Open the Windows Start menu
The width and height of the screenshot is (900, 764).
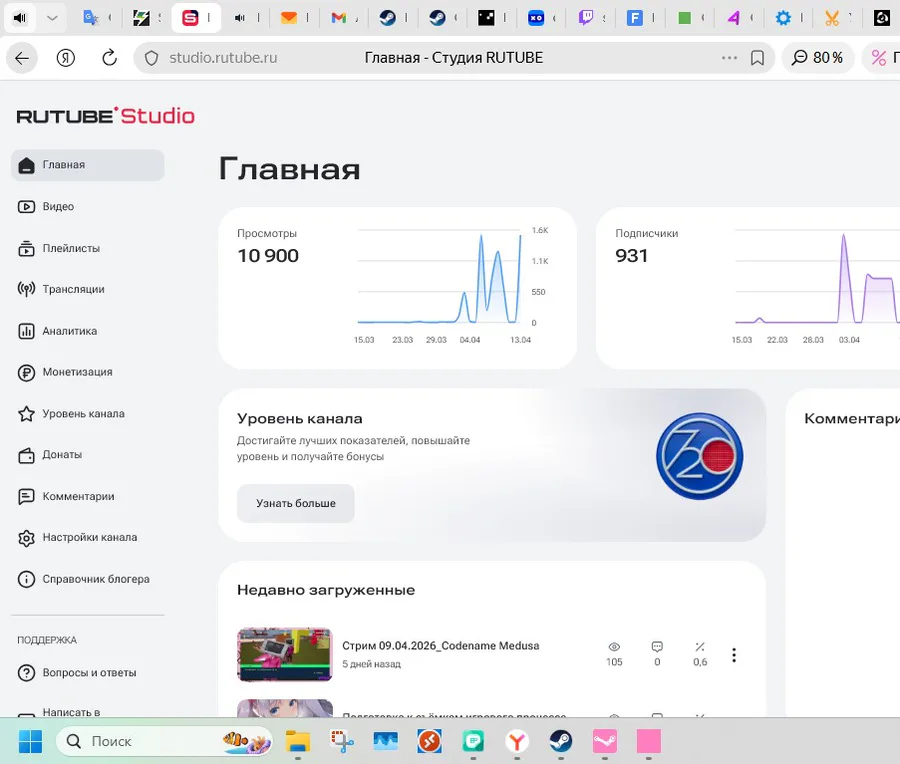(x=30, y=742)
